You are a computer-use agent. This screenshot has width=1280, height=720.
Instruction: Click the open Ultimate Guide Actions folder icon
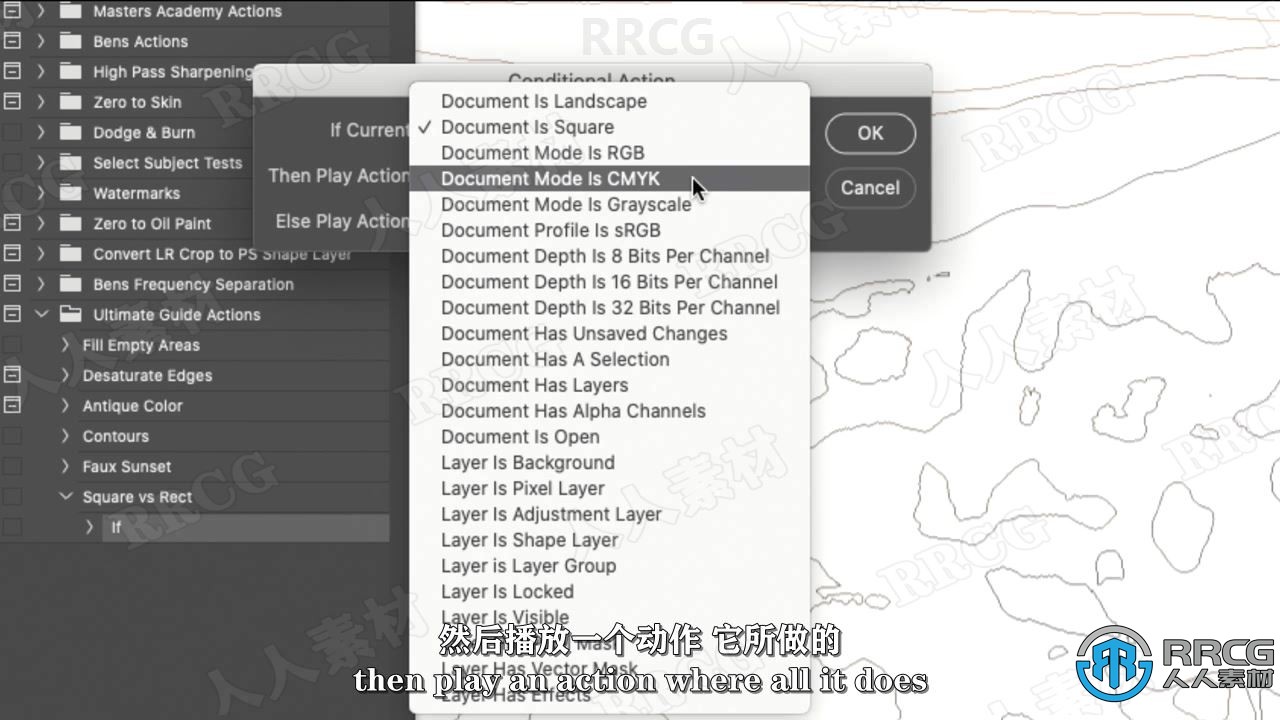70,315
